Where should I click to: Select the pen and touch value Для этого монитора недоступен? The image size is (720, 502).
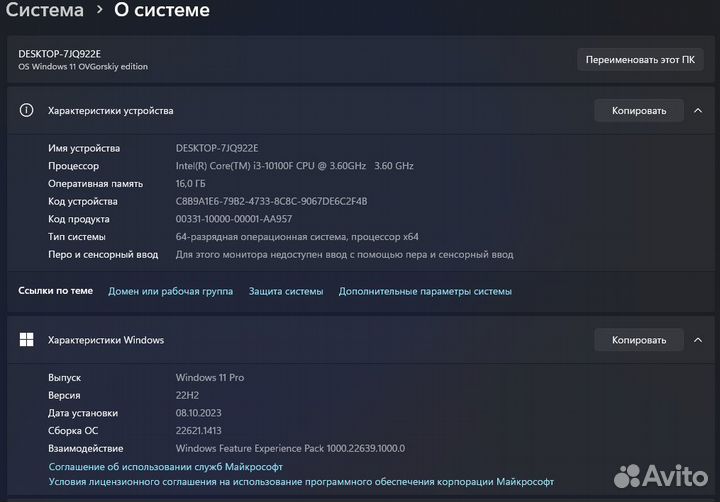click(344, 254)
